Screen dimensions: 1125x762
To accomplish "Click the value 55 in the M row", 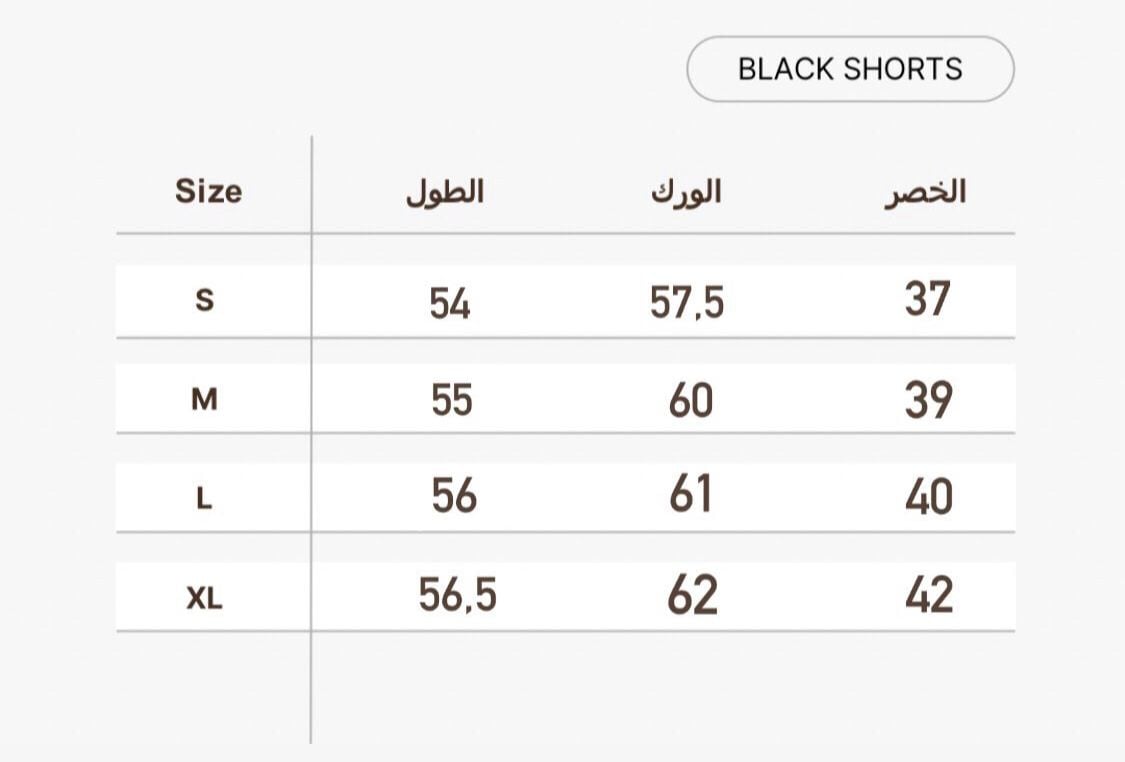I will point(452,400).
